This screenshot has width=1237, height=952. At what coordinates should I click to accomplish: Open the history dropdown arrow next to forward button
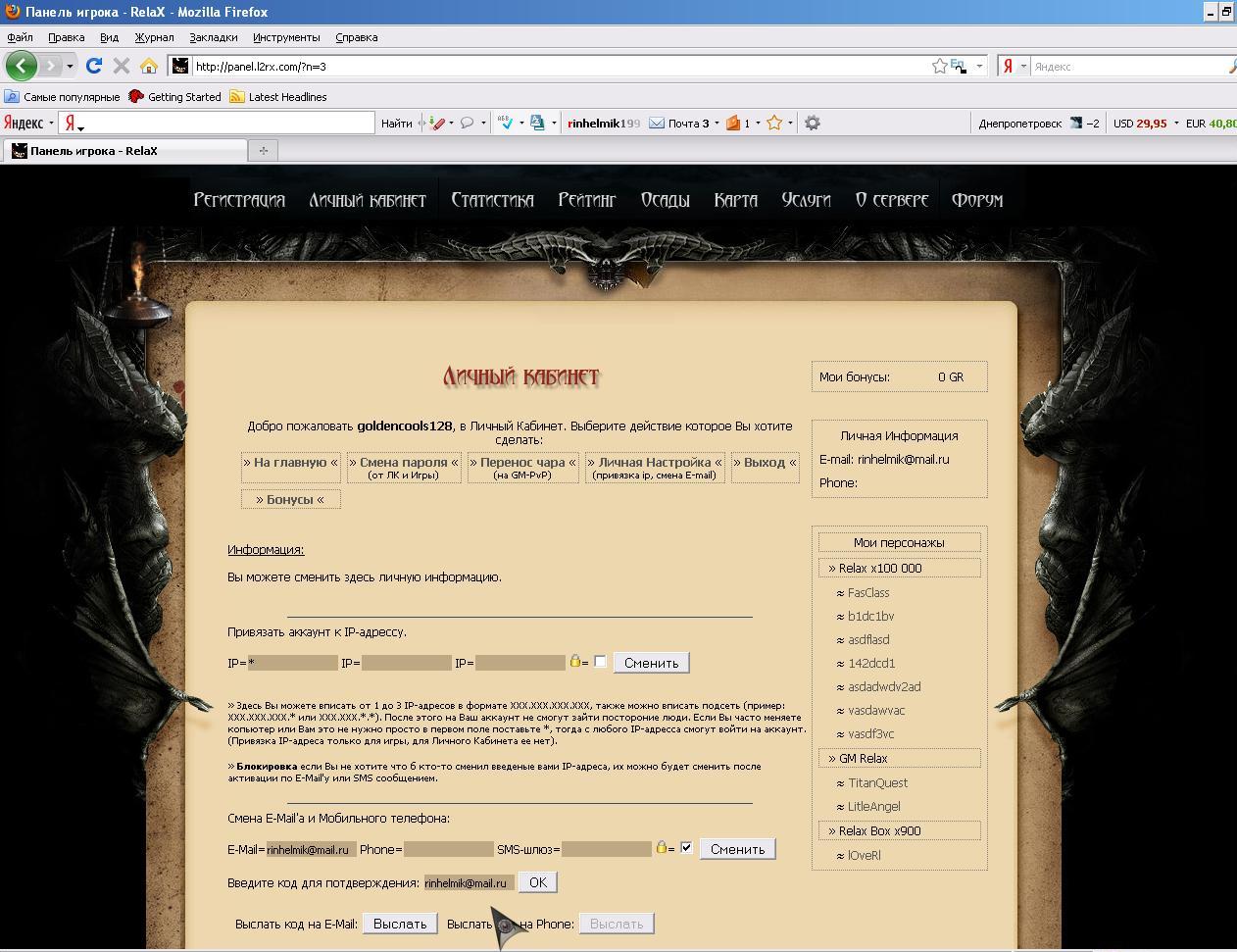(x=70, y=66)
